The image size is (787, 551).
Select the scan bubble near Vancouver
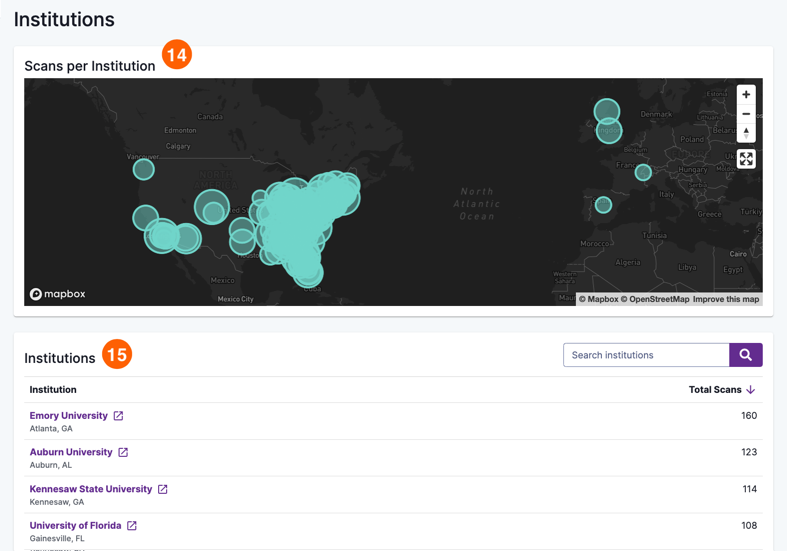pos(144,169)
